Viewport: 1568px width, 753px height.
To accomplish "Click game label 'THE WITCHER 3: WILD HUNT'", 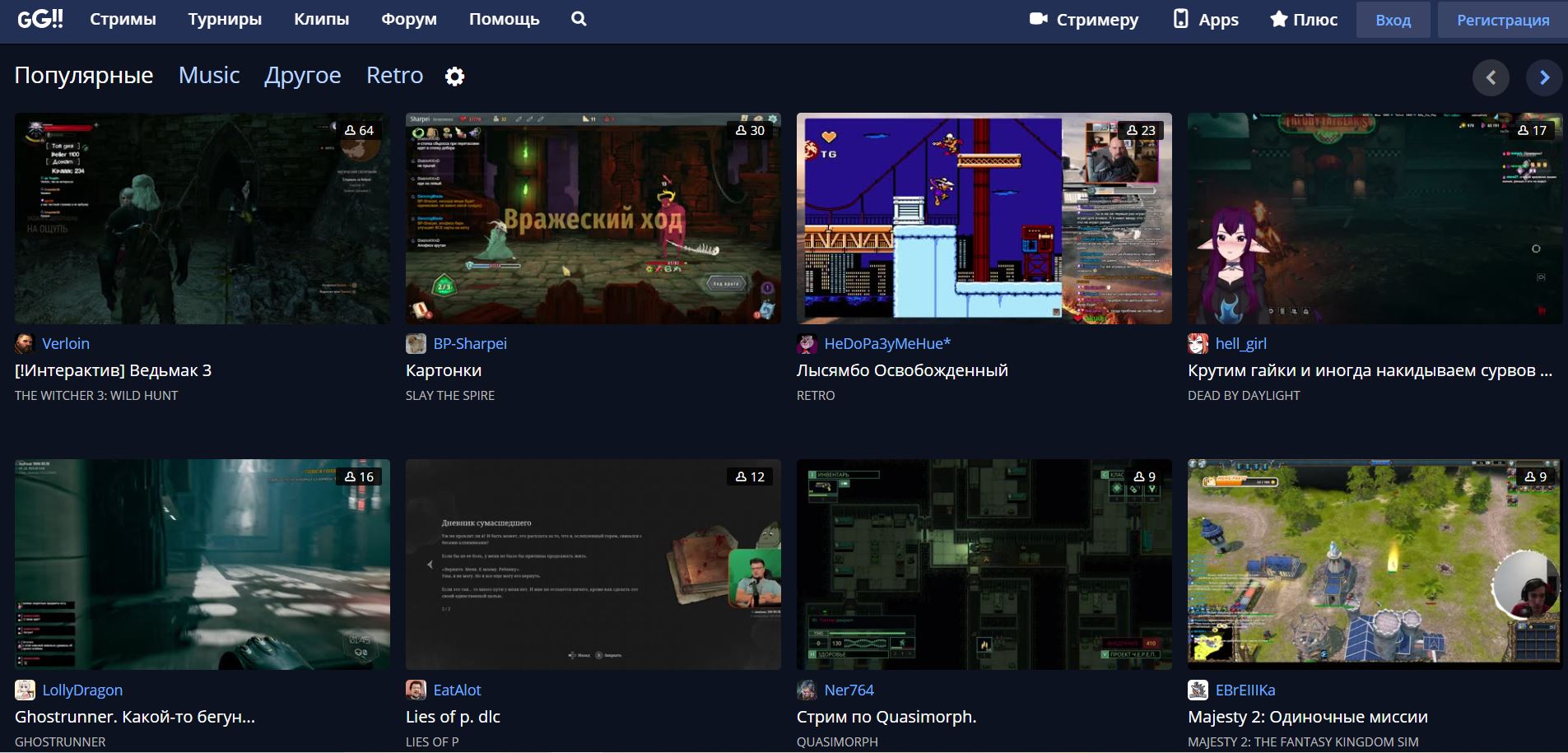I will 96,395.
